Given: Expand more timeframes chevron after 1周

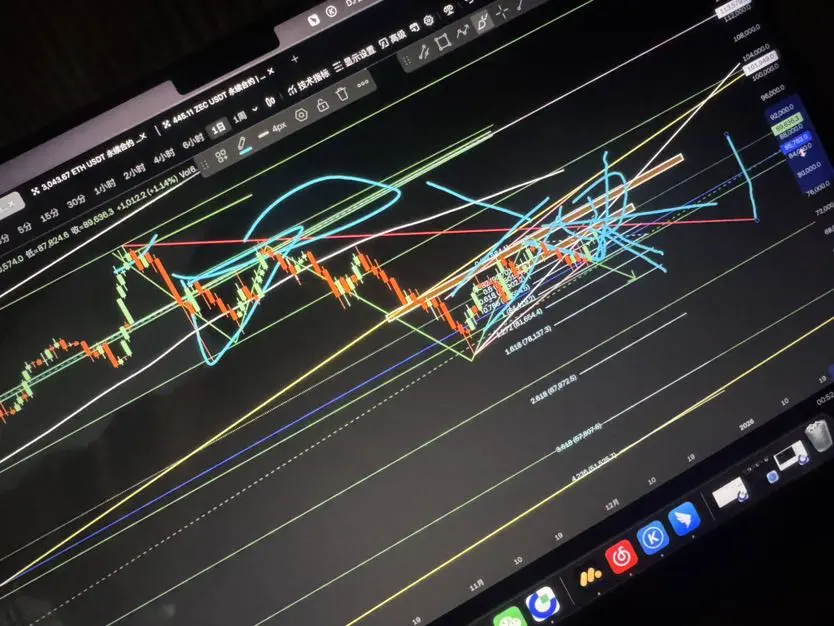Looking at the screenshot, I should tap(255, 109).
